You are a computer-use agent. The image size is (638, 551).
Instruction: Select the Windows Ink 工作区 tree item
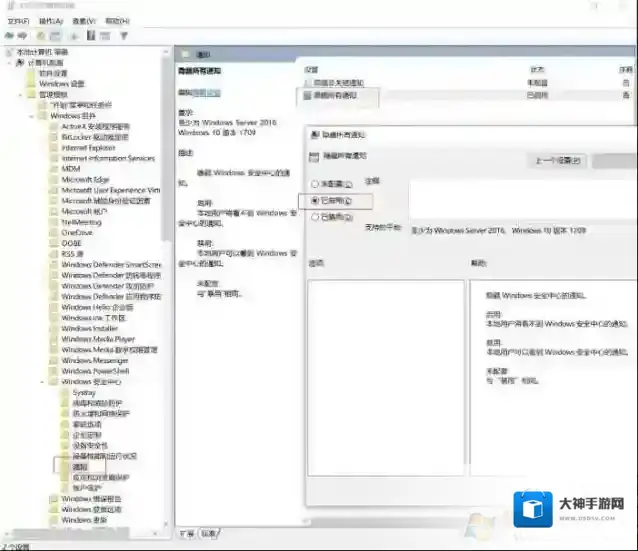94,318
